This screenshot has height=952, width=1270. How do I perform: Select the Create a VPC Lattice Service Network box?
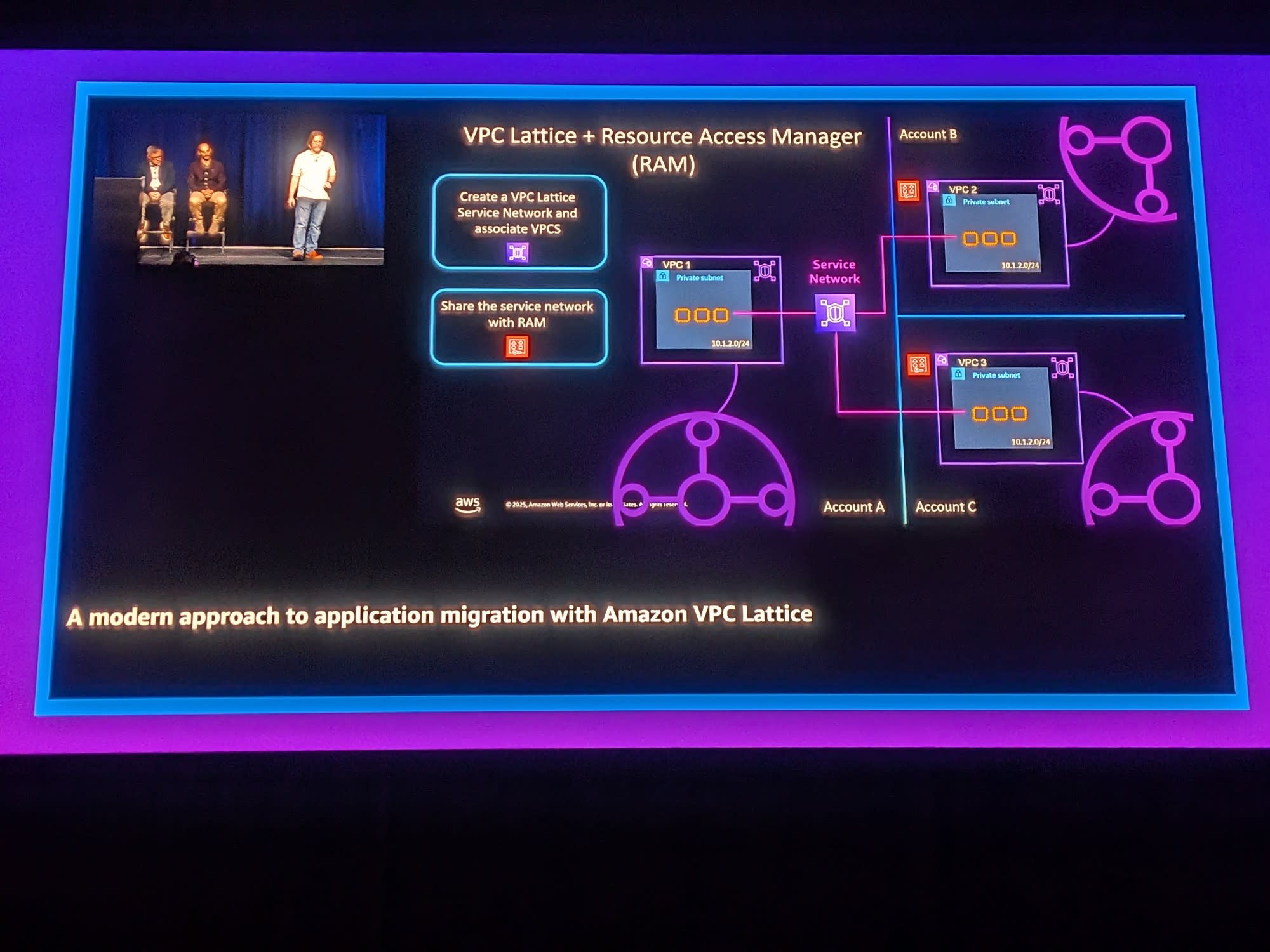(519, 221)
